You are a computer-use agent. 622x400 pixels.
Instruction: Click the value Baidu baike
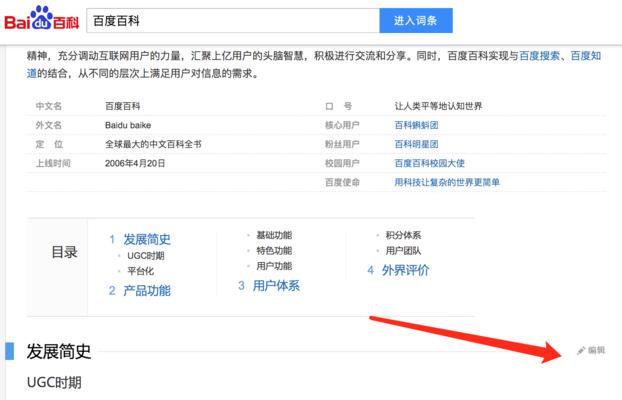coord(128,125)
